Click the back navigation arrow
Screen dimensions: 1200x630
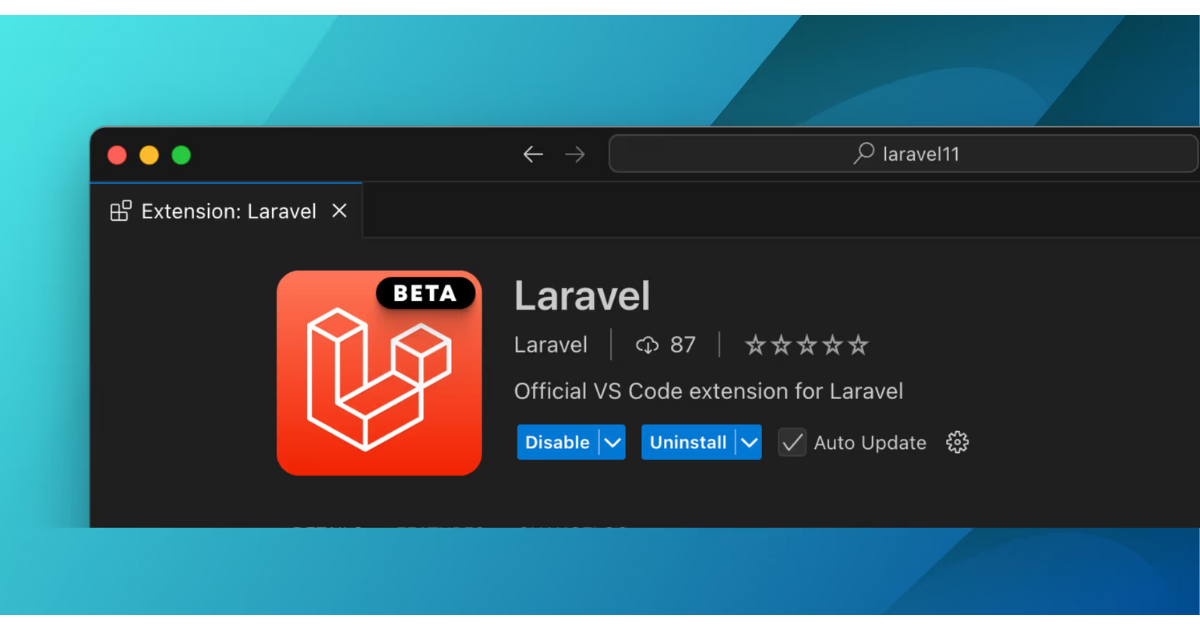tap(533, 154)
